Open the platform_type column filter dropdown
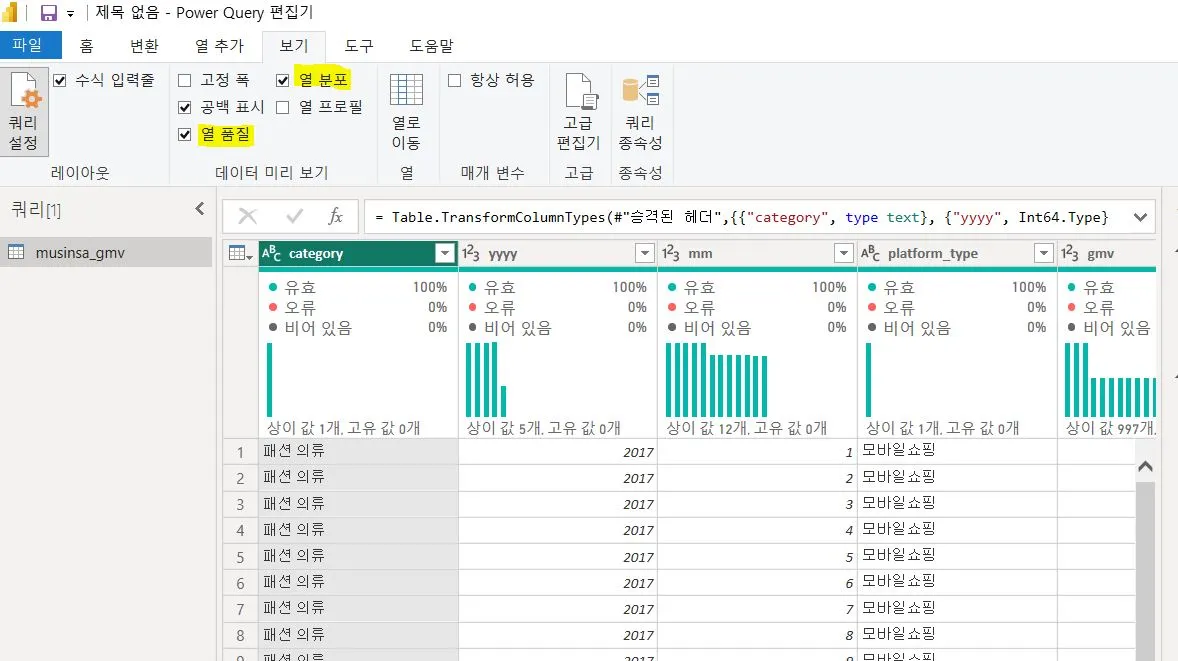This screenshot has width=1178, height=661. tap(1044, 254)
